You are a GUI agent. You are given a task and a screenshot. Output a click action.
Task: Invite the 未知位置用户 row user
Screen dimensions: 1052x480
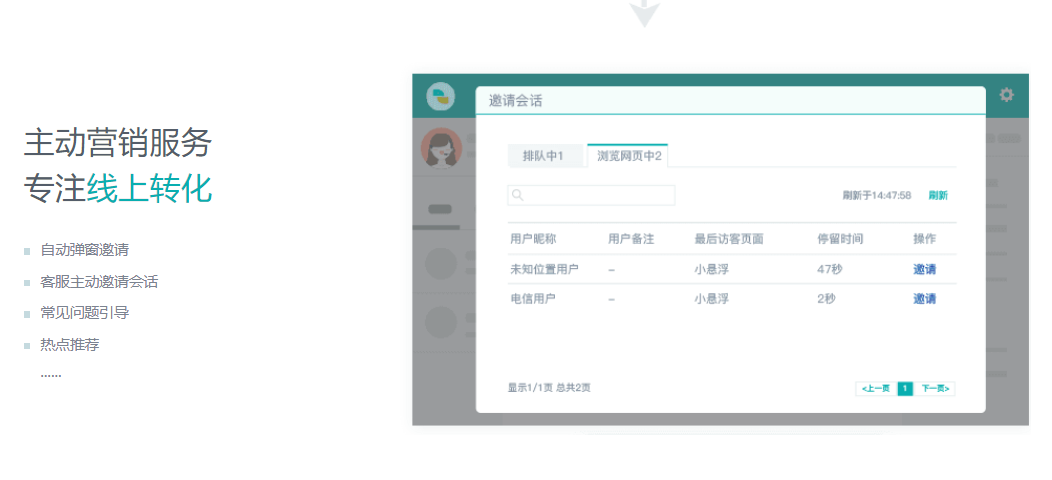tap(925, 269)
